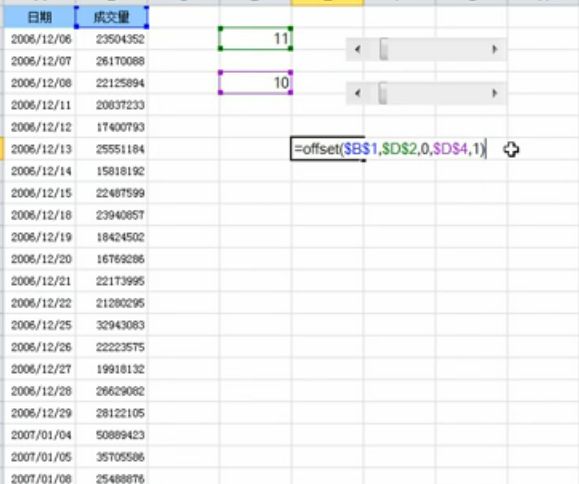Select the cell containing value 10
The height and width of the screenshot is (484, 579).
pyautogui.click(x=256, y=82)
